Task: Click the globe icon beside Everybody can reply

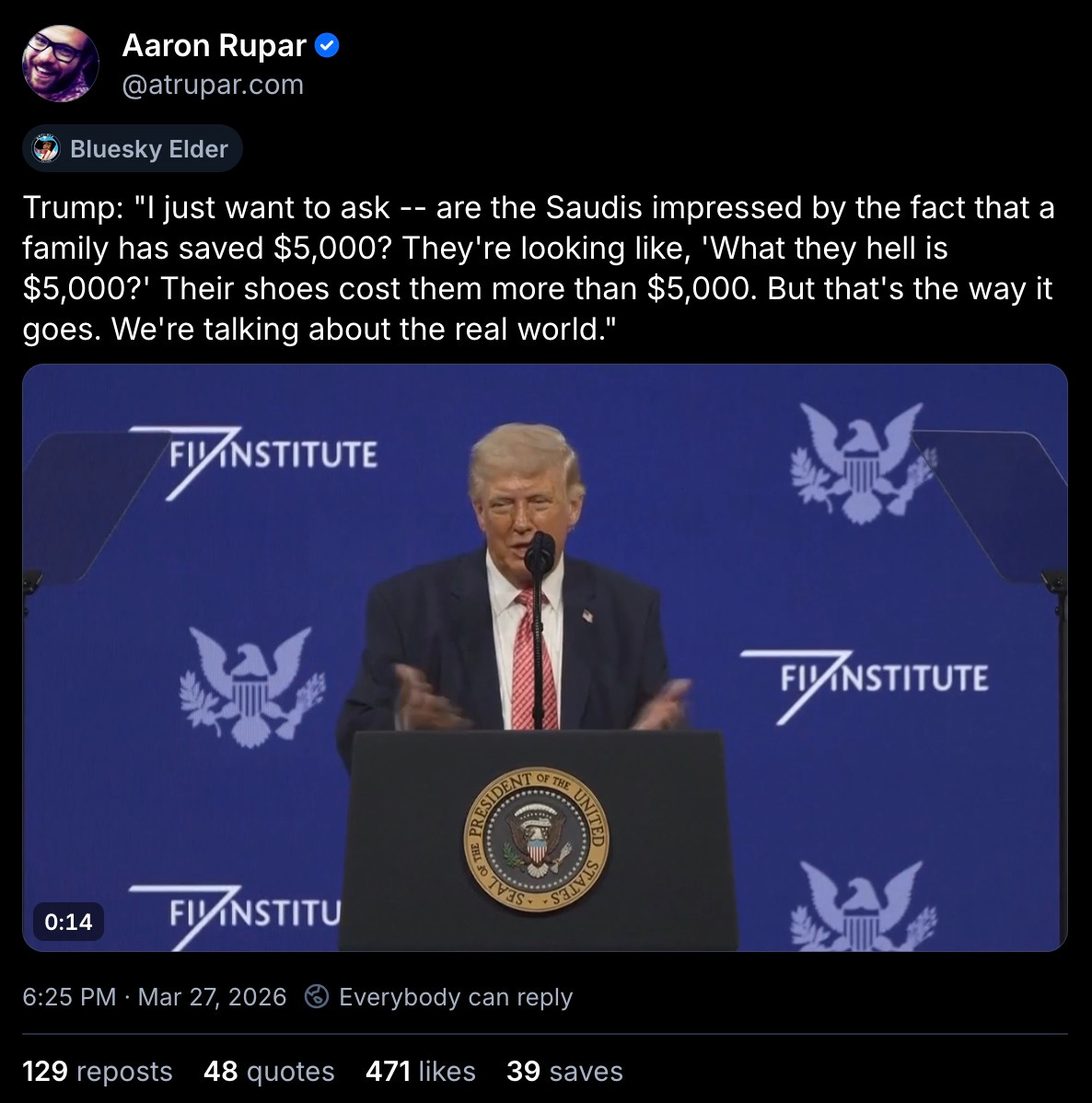Action: tap(317, 996)
